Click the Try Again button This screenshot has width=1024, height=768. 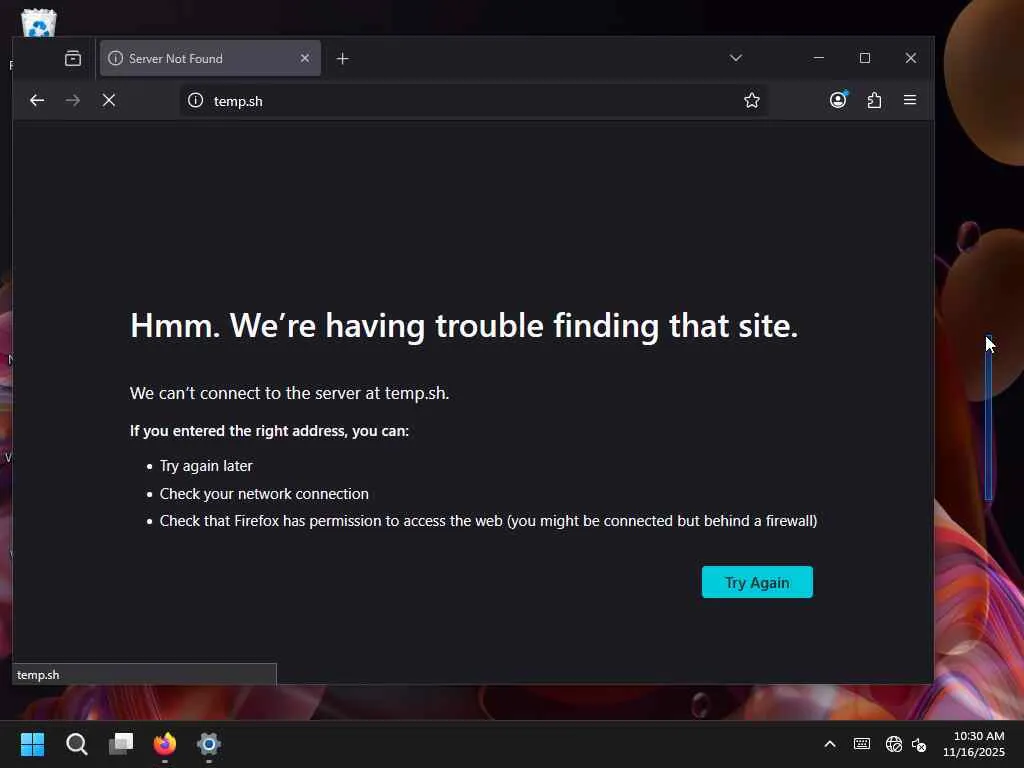coord(758,583)
